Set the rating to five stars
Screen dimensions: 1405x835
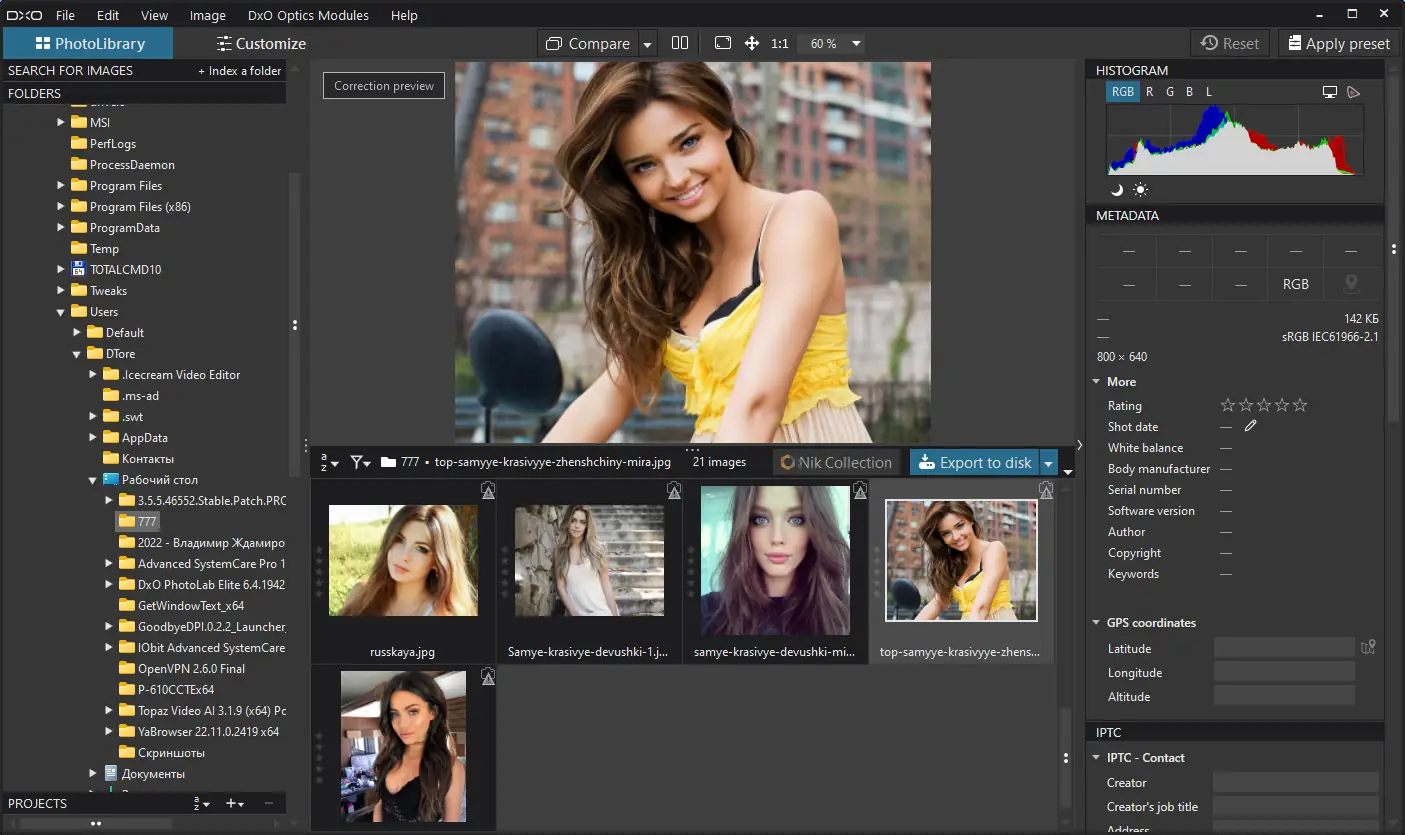(1300, 405)
